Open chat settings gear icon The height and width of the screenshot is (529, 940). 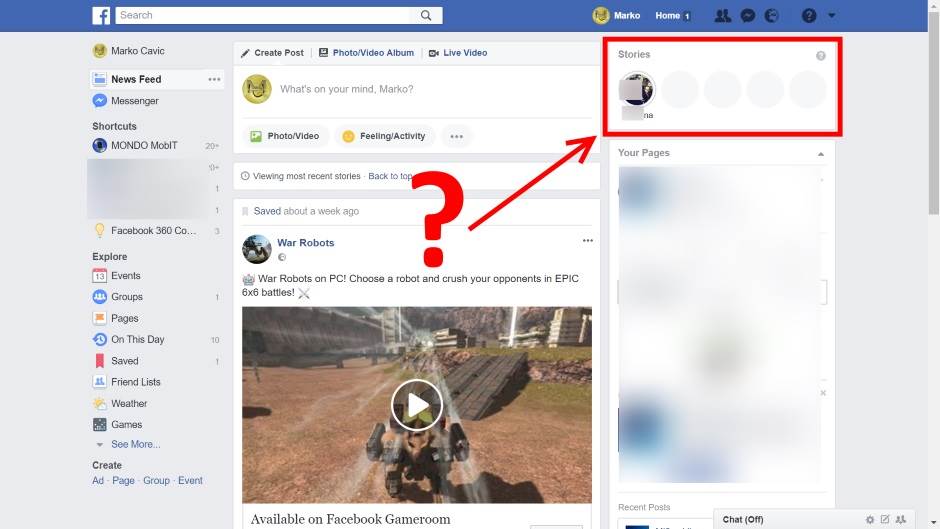click(870, 520)
